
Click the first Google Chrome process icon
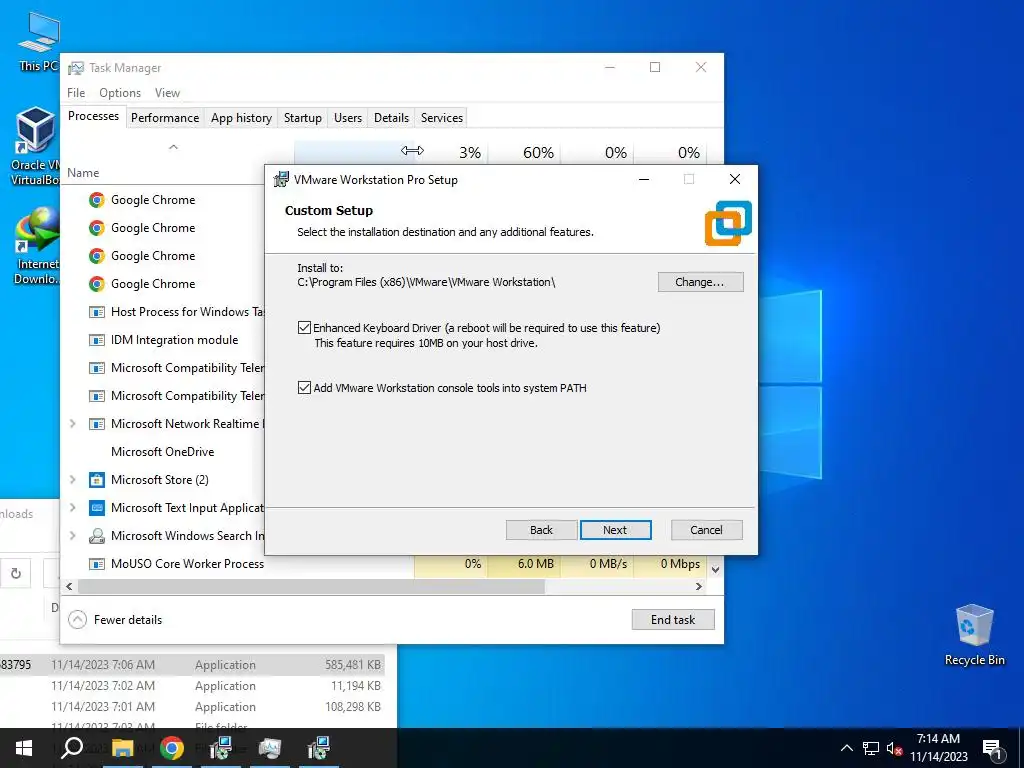point(97,200)
